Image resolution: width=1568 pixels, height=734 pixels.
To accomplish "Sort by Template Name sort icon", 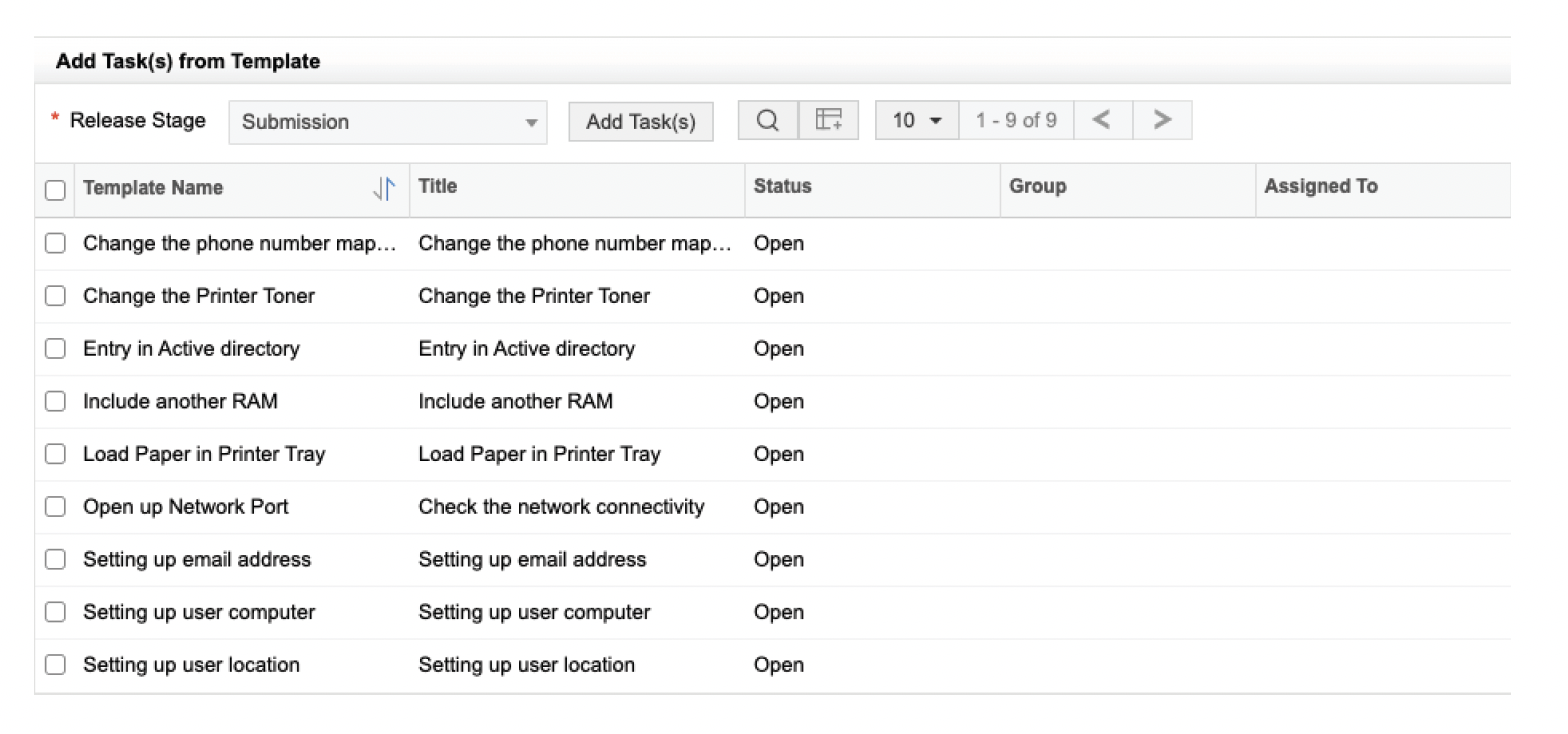I will (x=384, y=188).
